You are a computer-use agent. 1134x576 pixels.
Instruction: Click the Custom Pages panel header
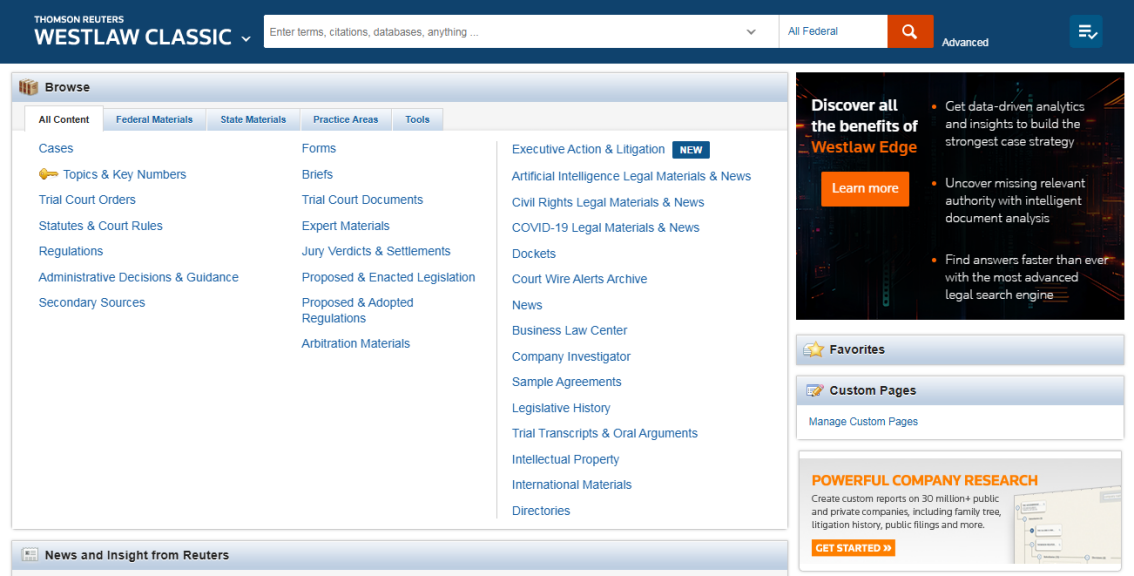click(x=960, y=391)
